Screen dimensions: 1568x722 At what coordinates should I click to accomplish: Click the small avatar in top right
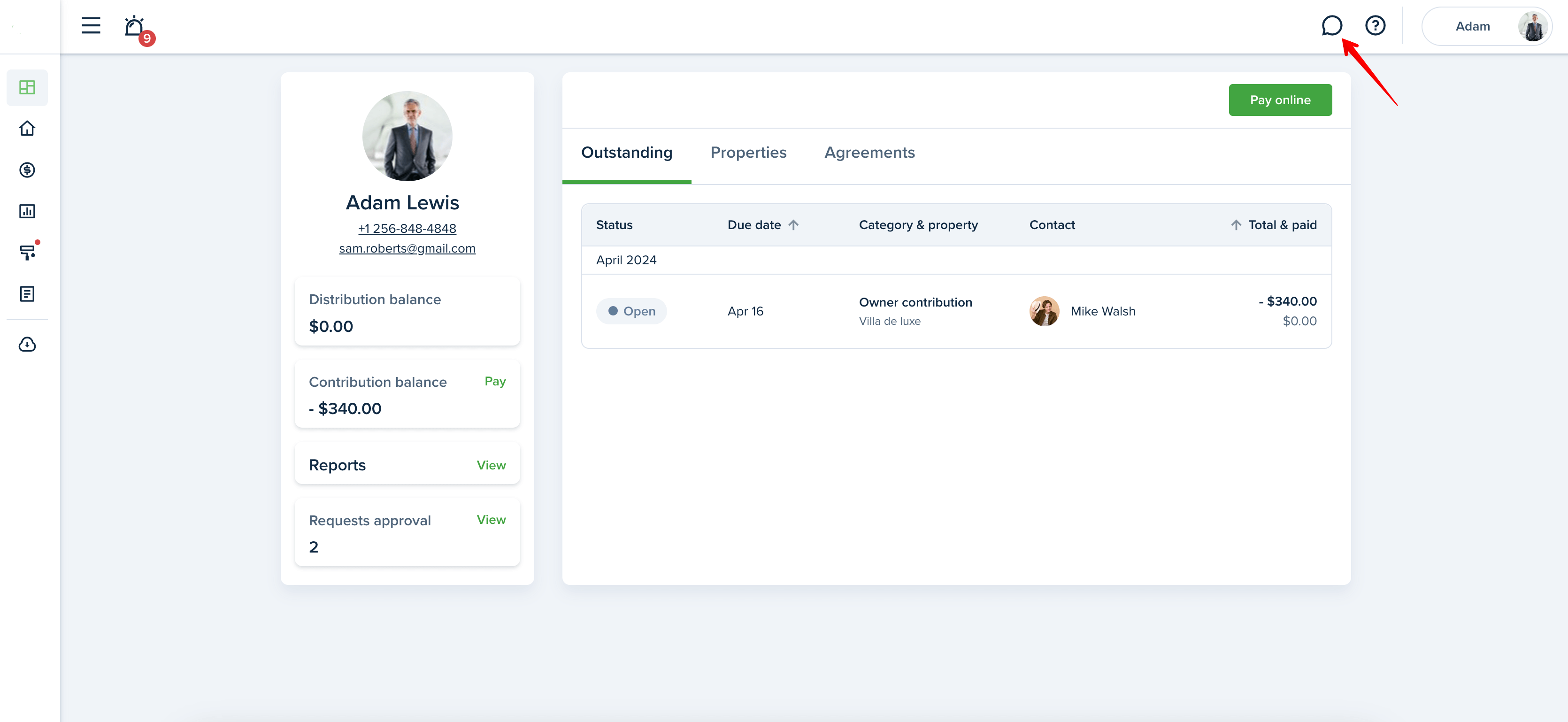click(1532, 26)
